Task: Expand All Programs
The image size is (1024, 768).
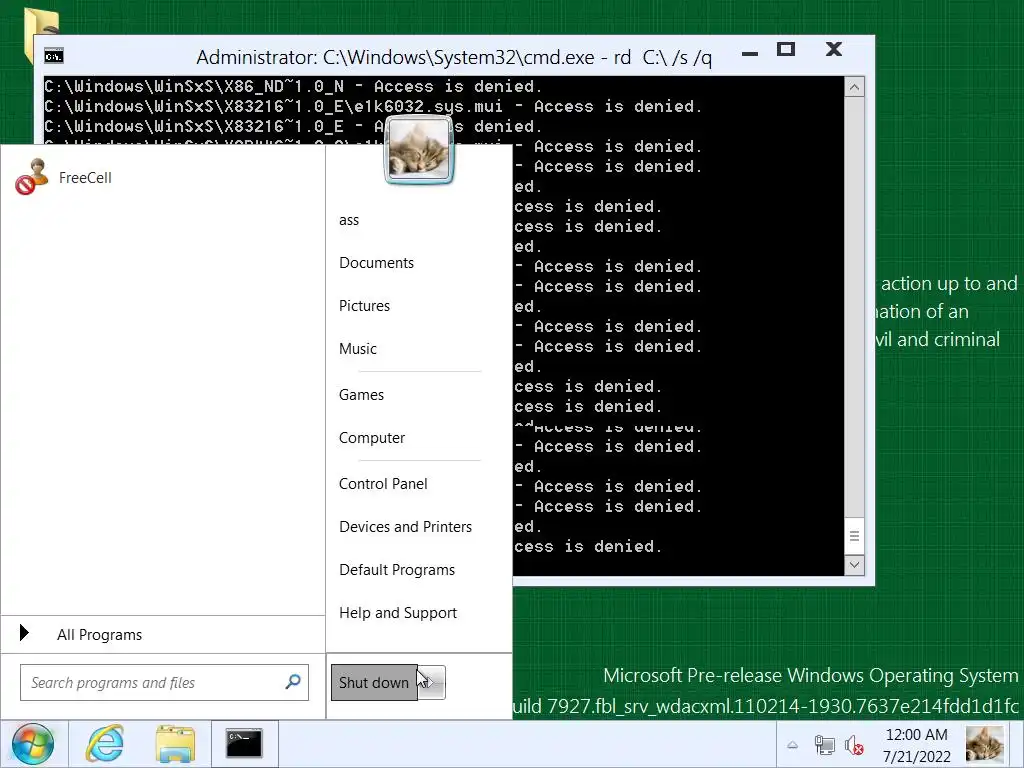Action: click(x=163, y=635)
